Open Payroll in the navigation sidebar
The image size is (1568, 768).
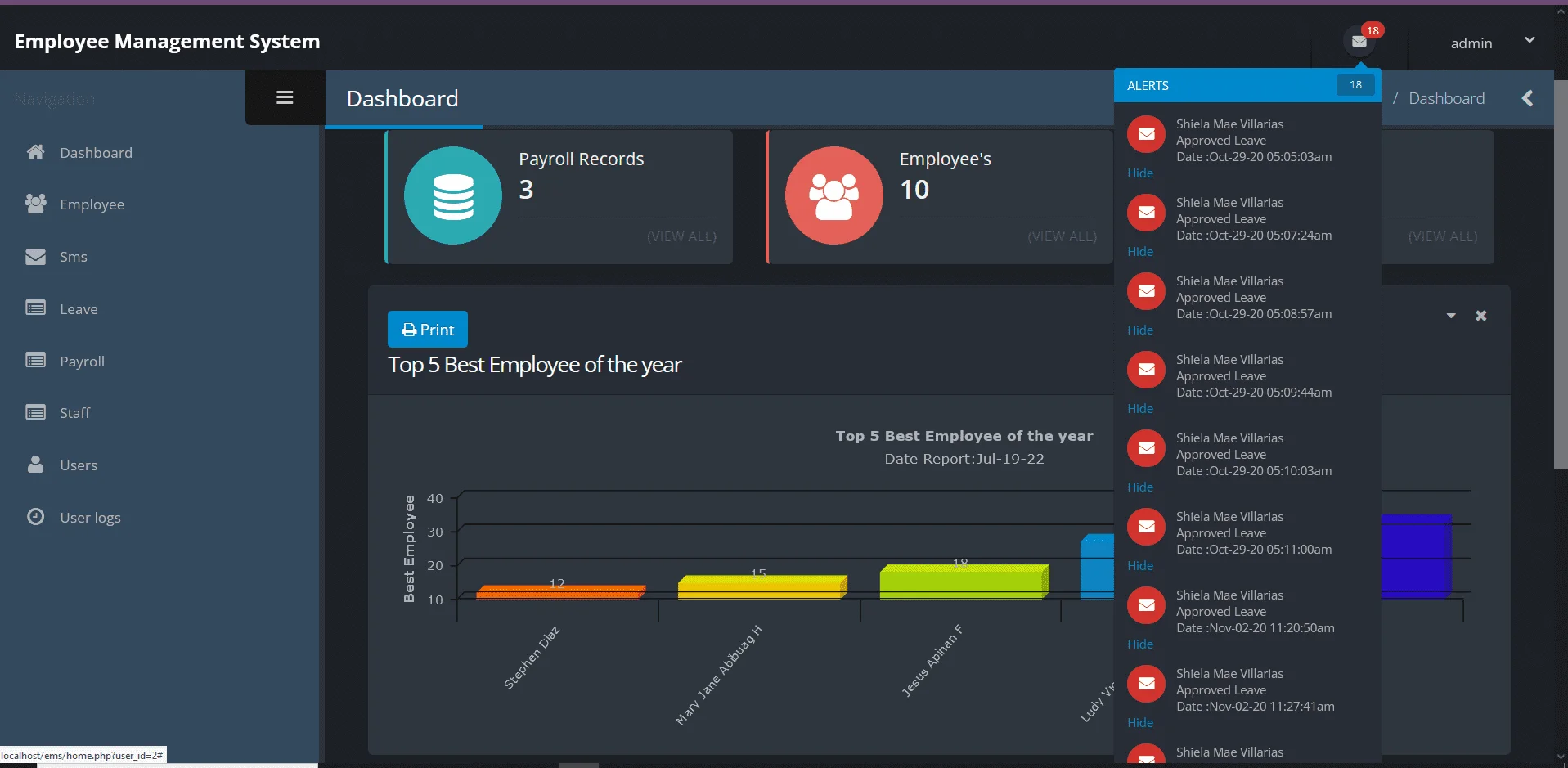(x=82, y=362)
